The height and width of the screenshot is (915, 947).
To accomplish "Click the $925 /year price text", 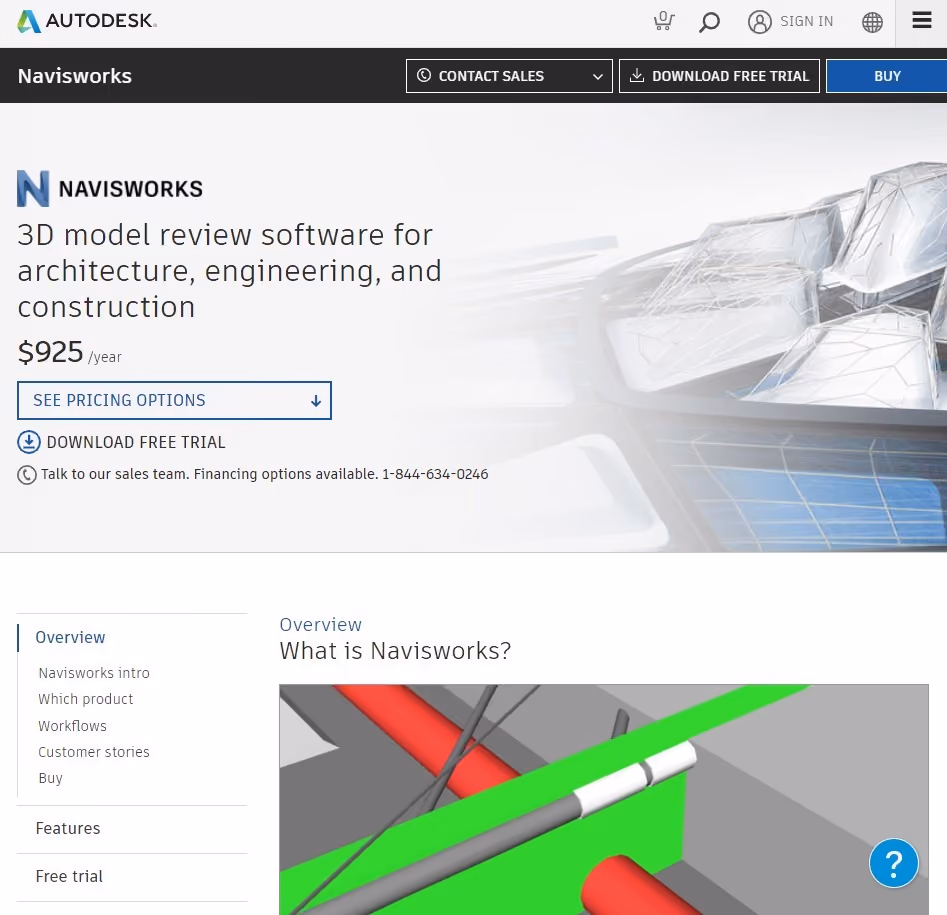I will [x=69, y=352].
